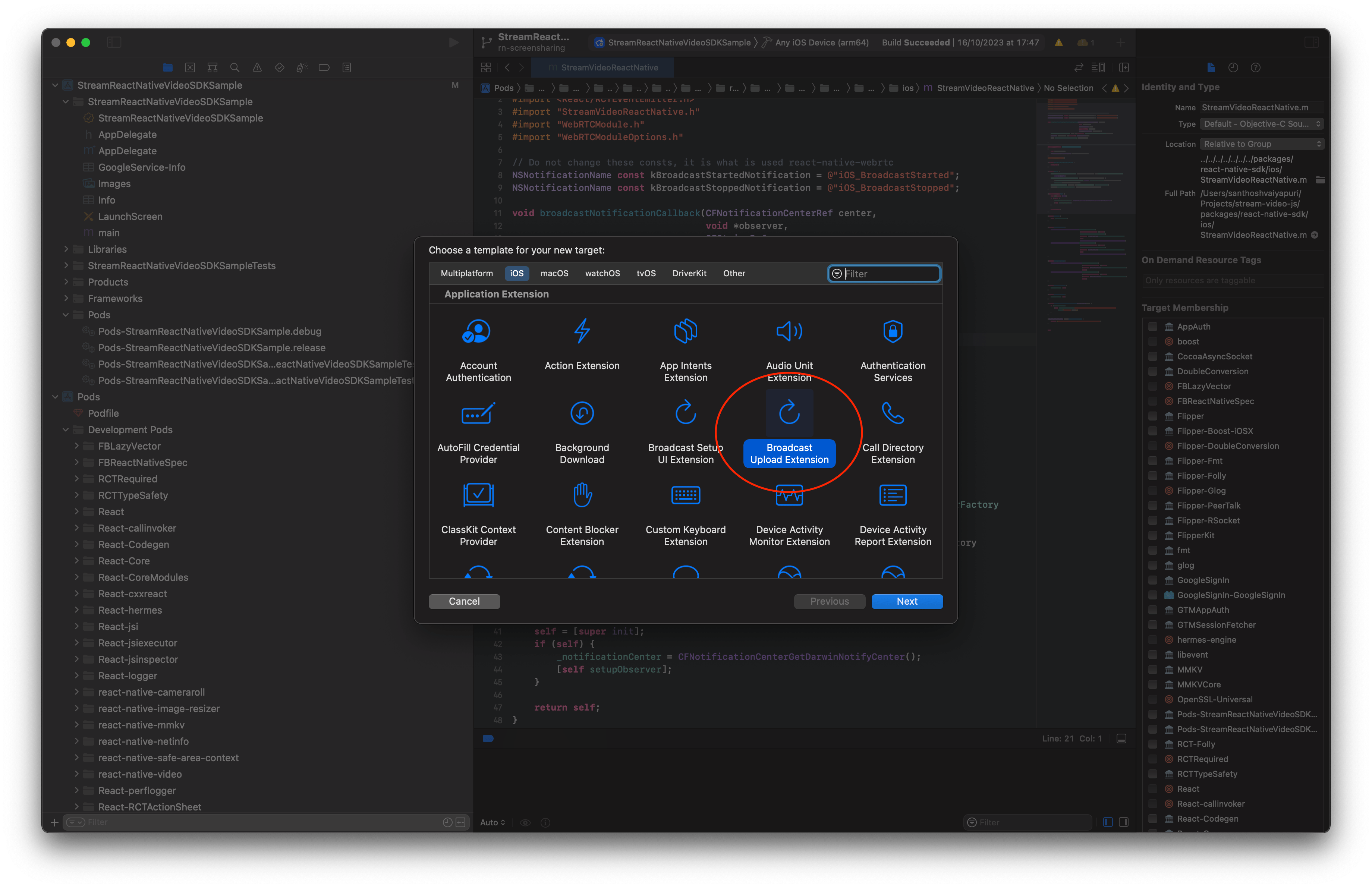Show the history inspector clock icon

click(x=1233, y=67)
